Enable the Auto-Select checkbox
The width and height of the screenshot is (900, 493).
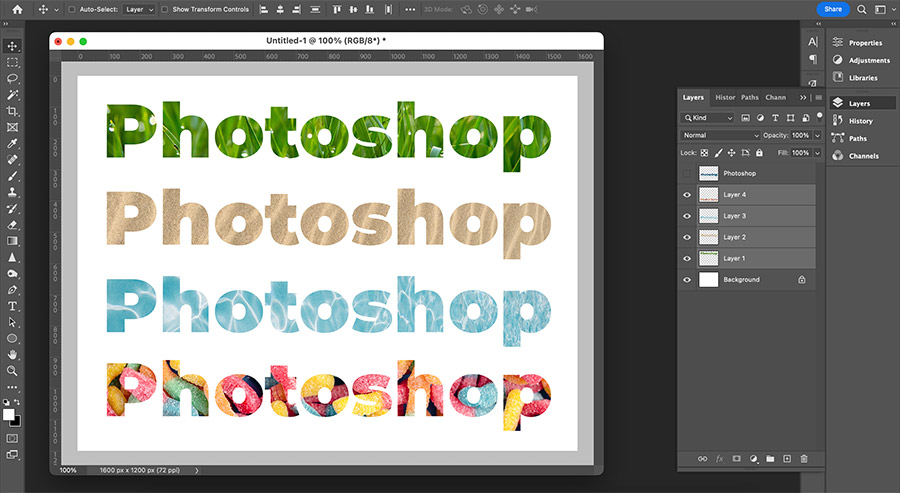point(72,9)
